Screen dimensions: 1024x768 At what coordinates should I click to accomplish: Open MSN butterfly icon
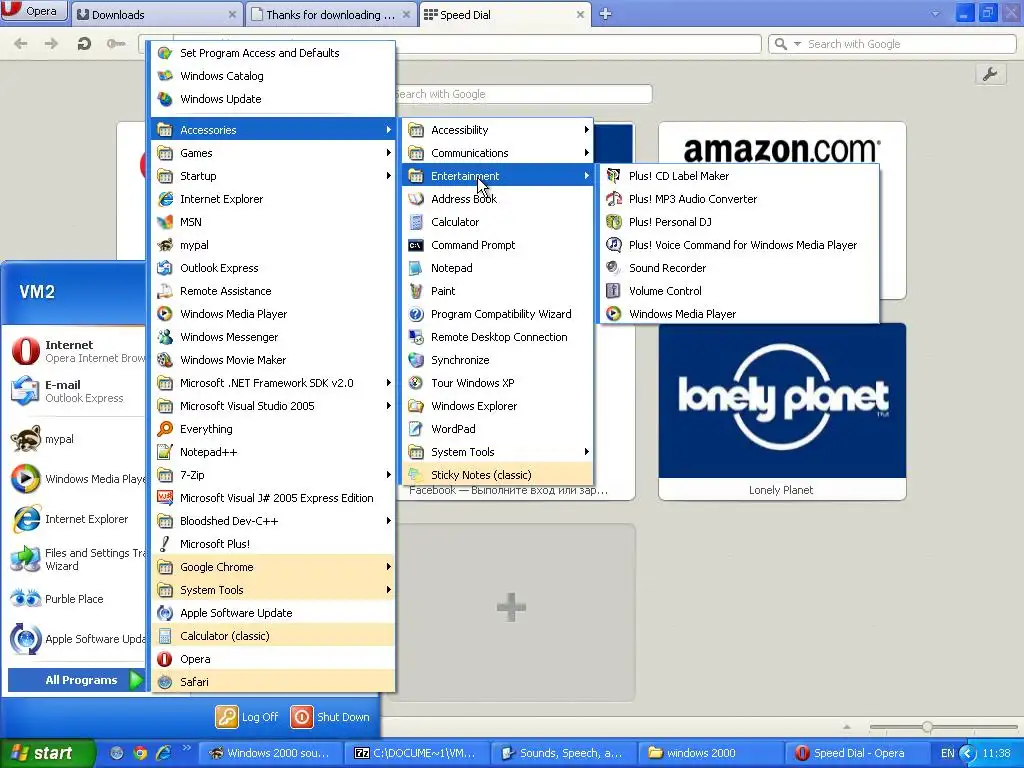165,222
